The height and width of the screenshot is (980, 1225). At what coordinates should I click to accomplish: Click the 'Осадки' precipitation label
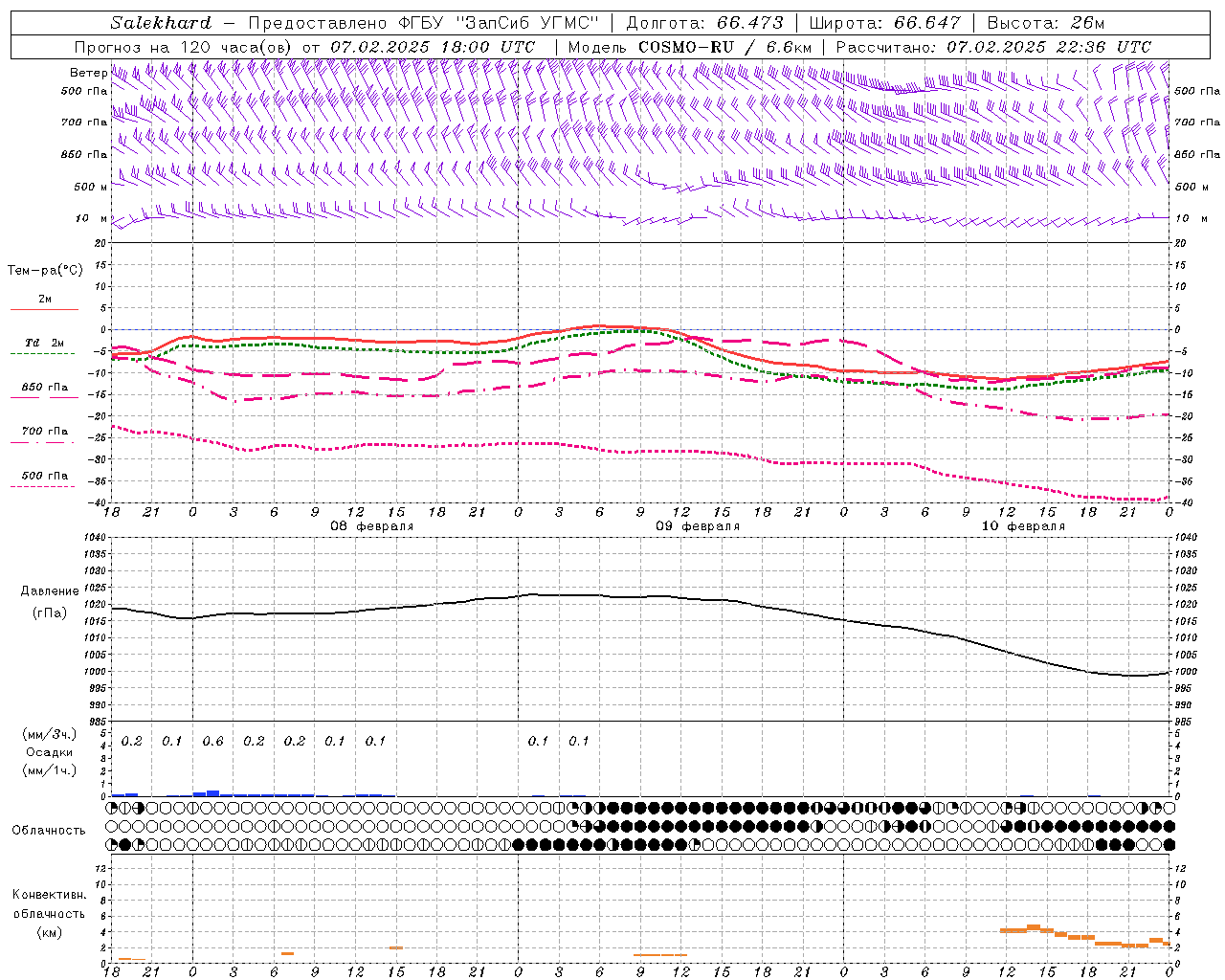click(49, 752)
